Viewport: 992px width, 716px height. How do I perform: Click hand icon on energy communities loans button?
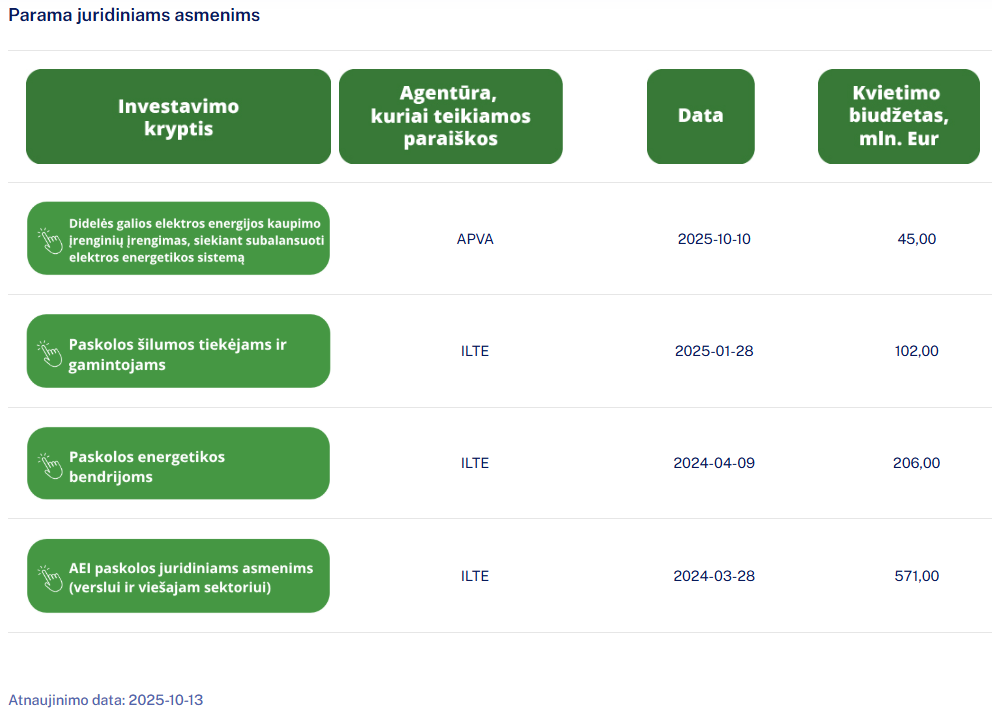pos(50,465)
